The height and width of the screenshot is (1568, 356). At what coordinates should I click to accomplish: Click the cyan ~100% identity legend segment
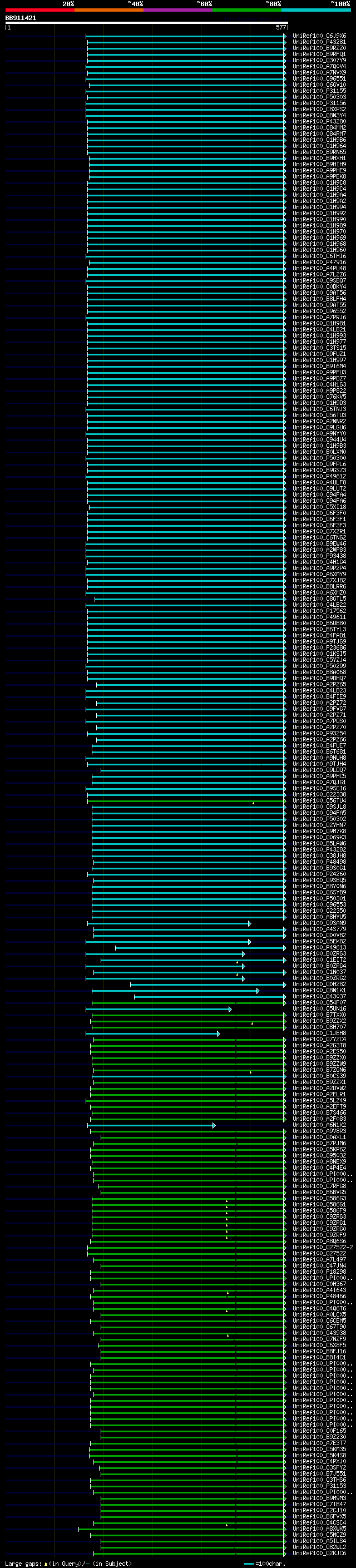click(x=316, y=10)
